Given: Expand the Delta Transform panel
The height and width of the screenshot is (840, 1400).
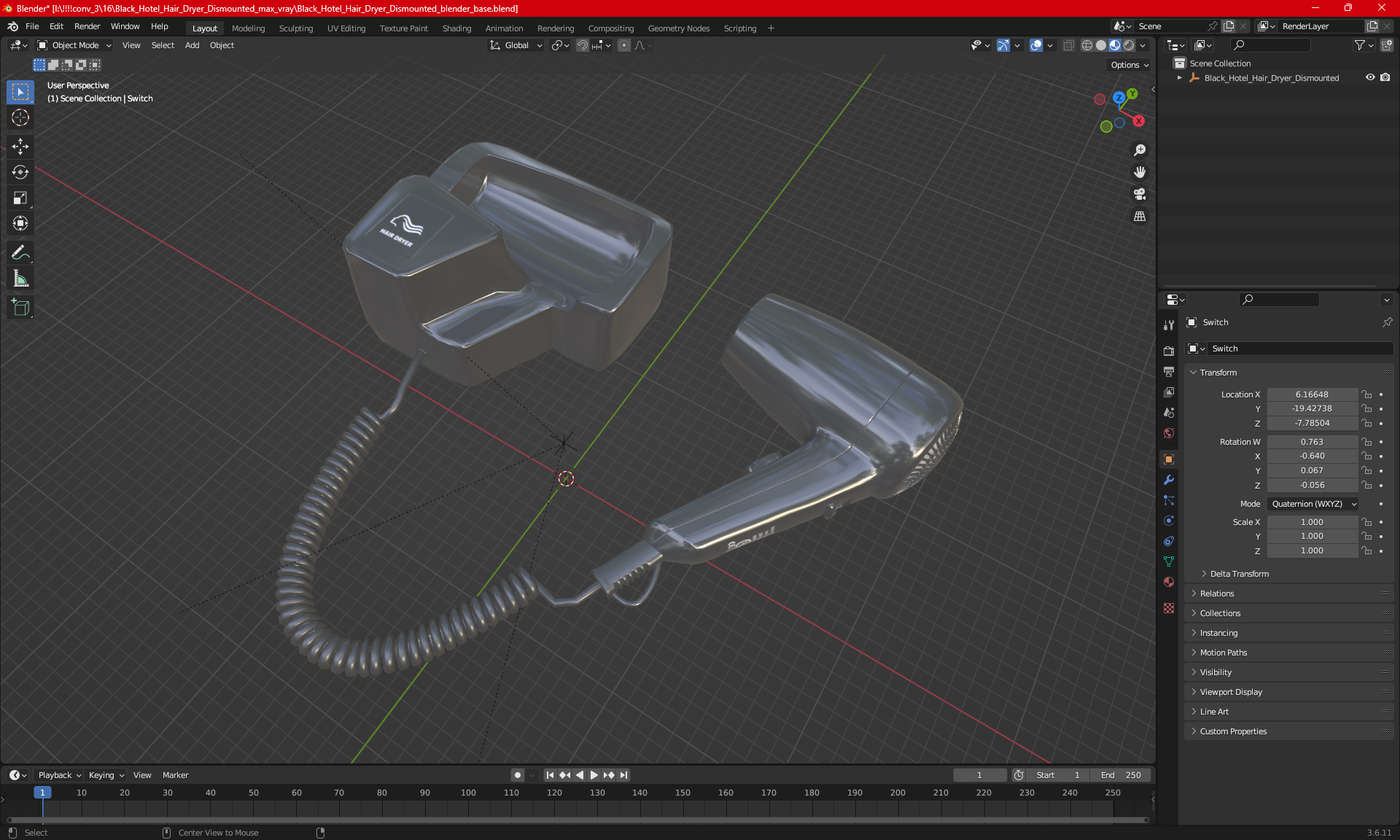Looking at the screenshot, I should [1240, 574].
